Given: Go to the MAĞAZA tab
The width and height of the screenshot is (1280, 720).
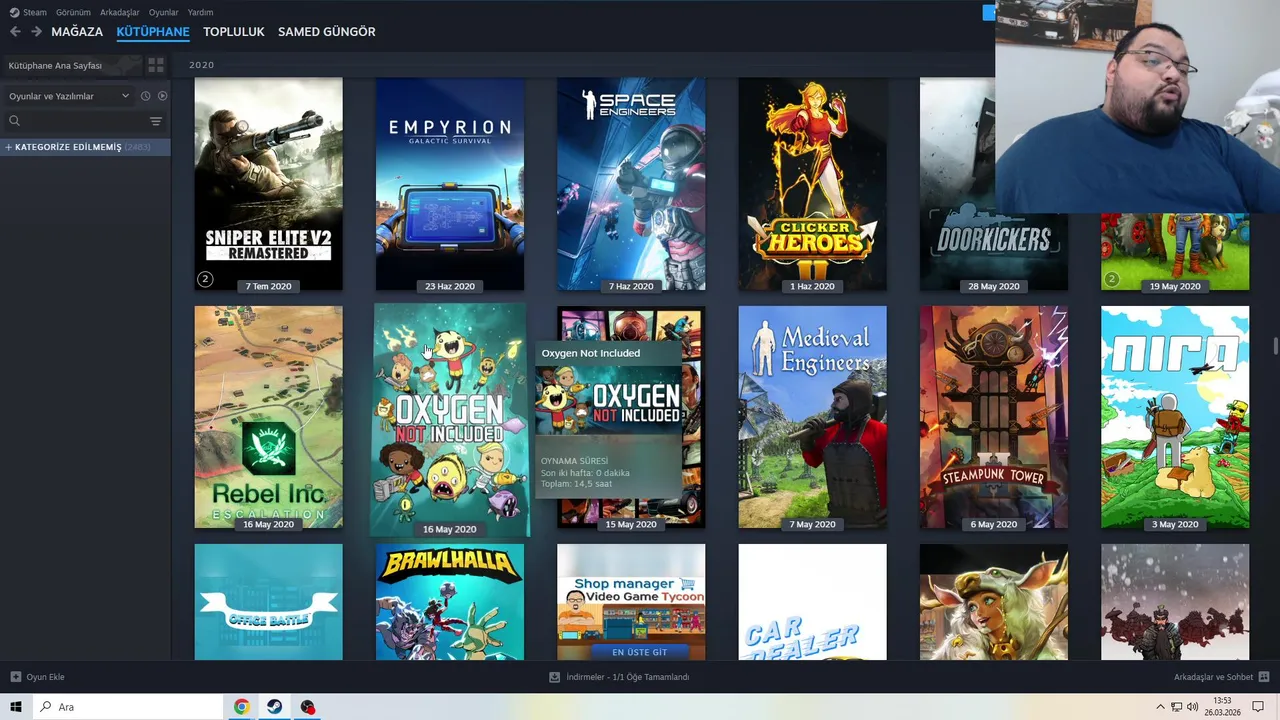Looking at the screenshot, I should [77, 32].
